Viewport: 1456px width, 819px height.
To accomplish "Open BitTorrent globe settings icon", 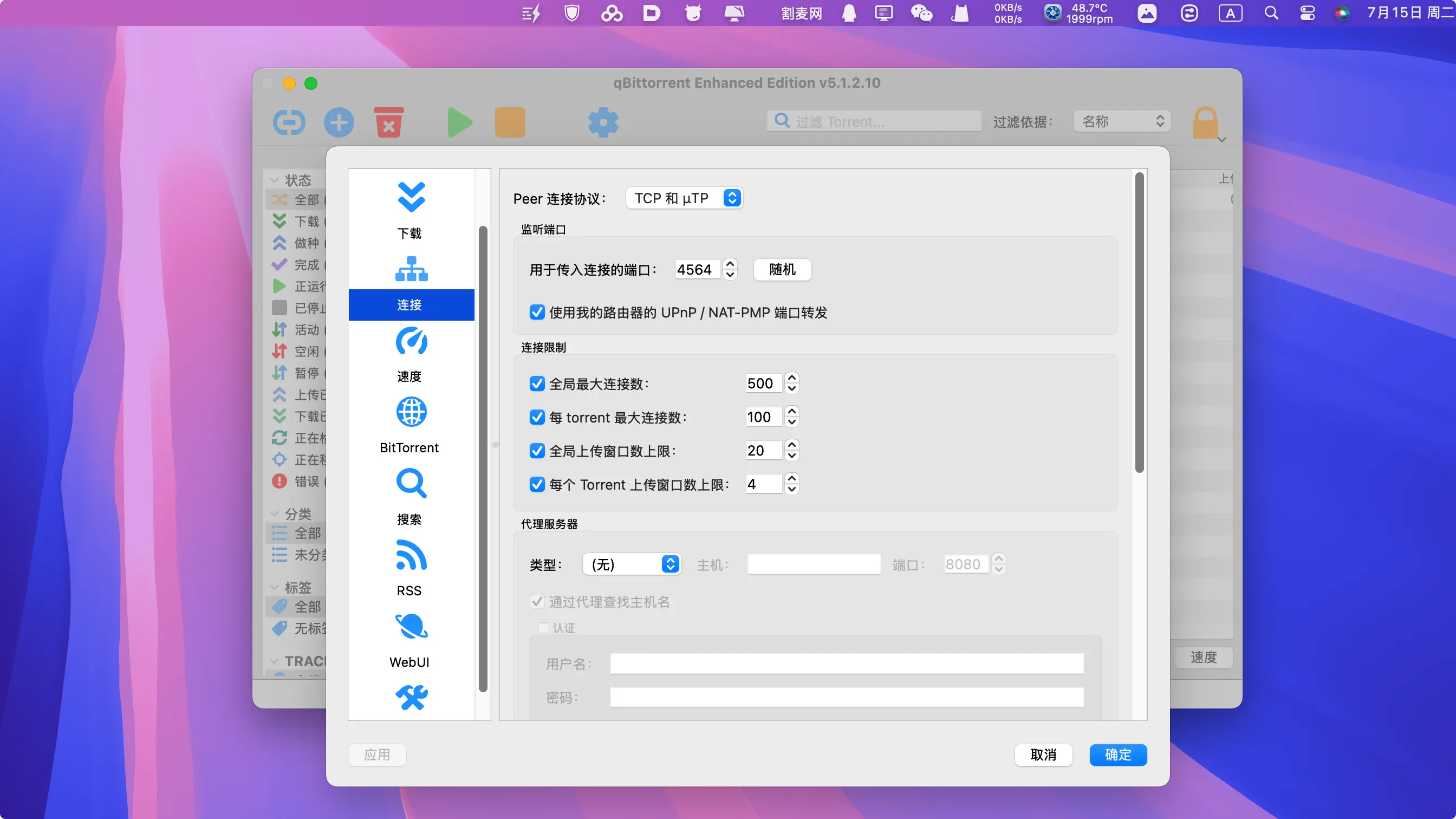I will 411,413.
